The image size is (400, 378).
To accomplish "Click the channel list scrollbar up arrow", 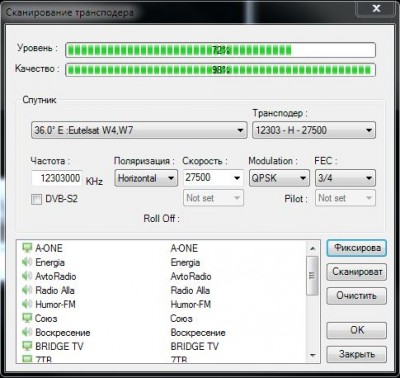I will tap(312, 248).
